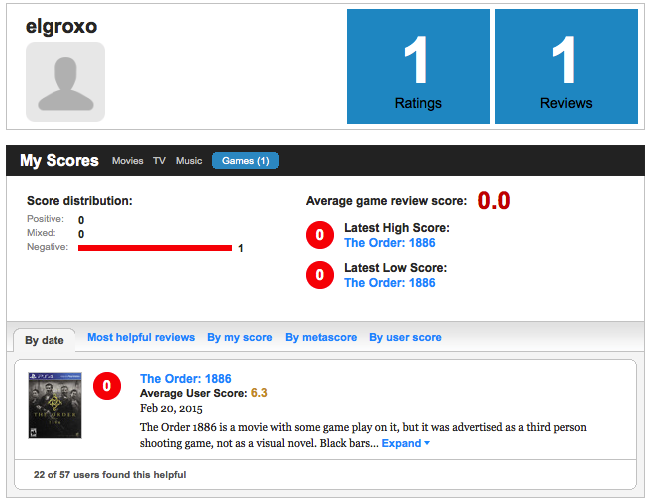Click the elgroxo default avatar image
The image size is (648, 499).
click(x=65, y=82)
